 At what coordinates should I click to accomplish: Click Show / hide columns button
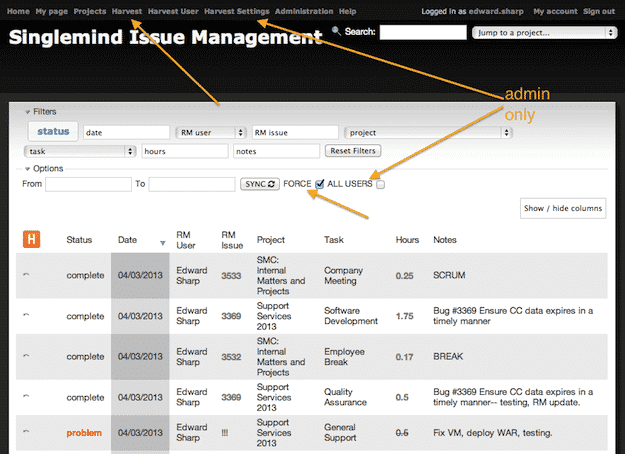563,208
